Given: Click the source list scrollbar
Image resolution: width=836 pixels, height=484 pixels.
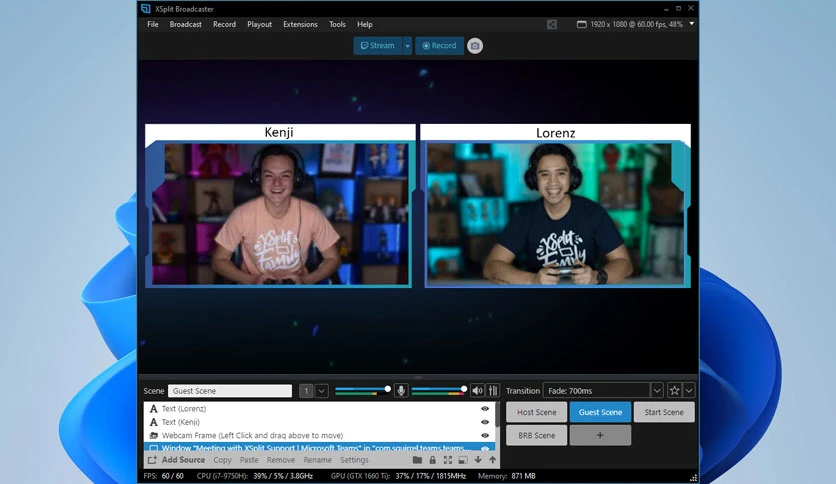Looking at the screenshot, I should (497, 415).
